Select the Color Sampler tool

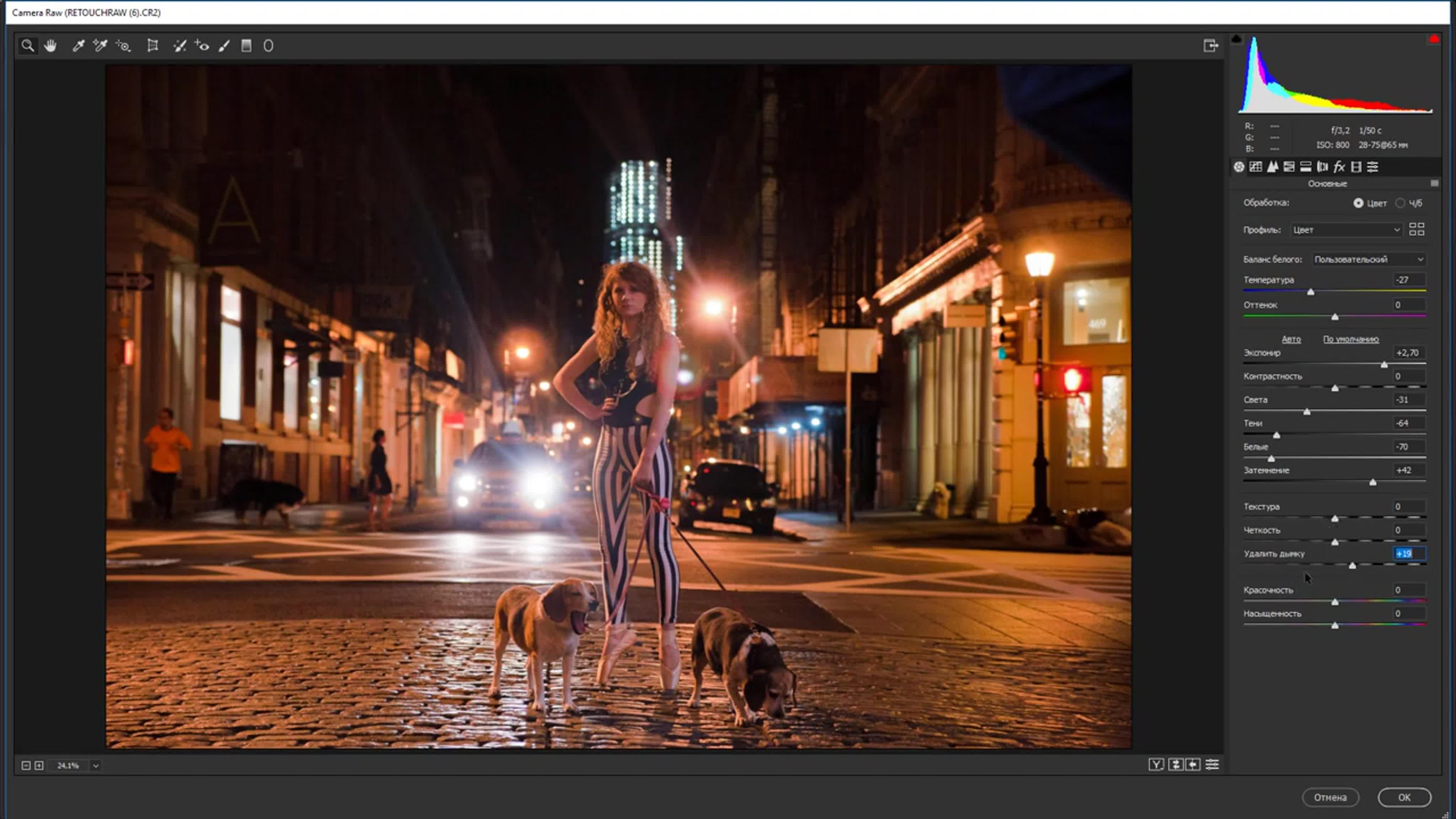click(x=100, y=46)
